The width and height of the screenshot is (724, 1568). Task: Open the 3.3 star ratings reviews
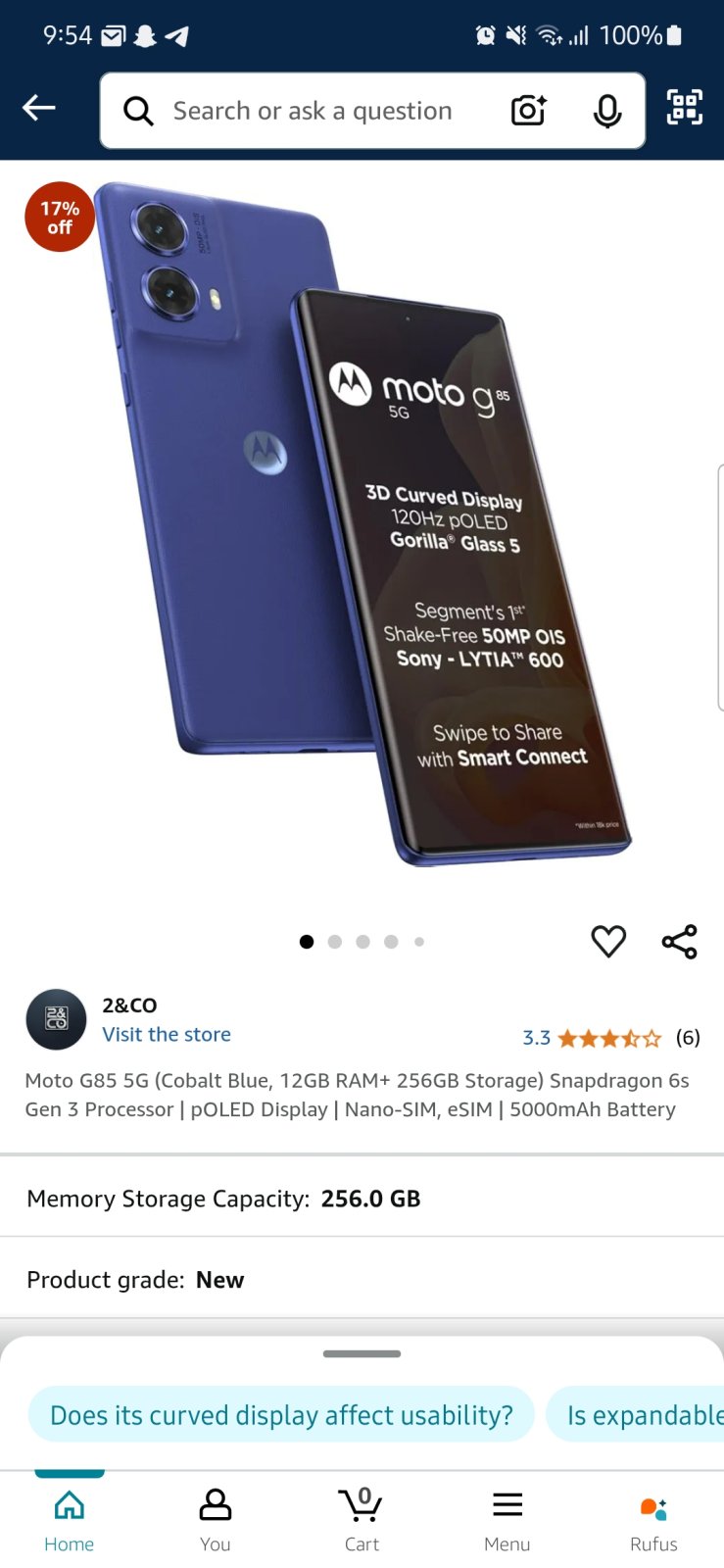tap(611, 1038)
